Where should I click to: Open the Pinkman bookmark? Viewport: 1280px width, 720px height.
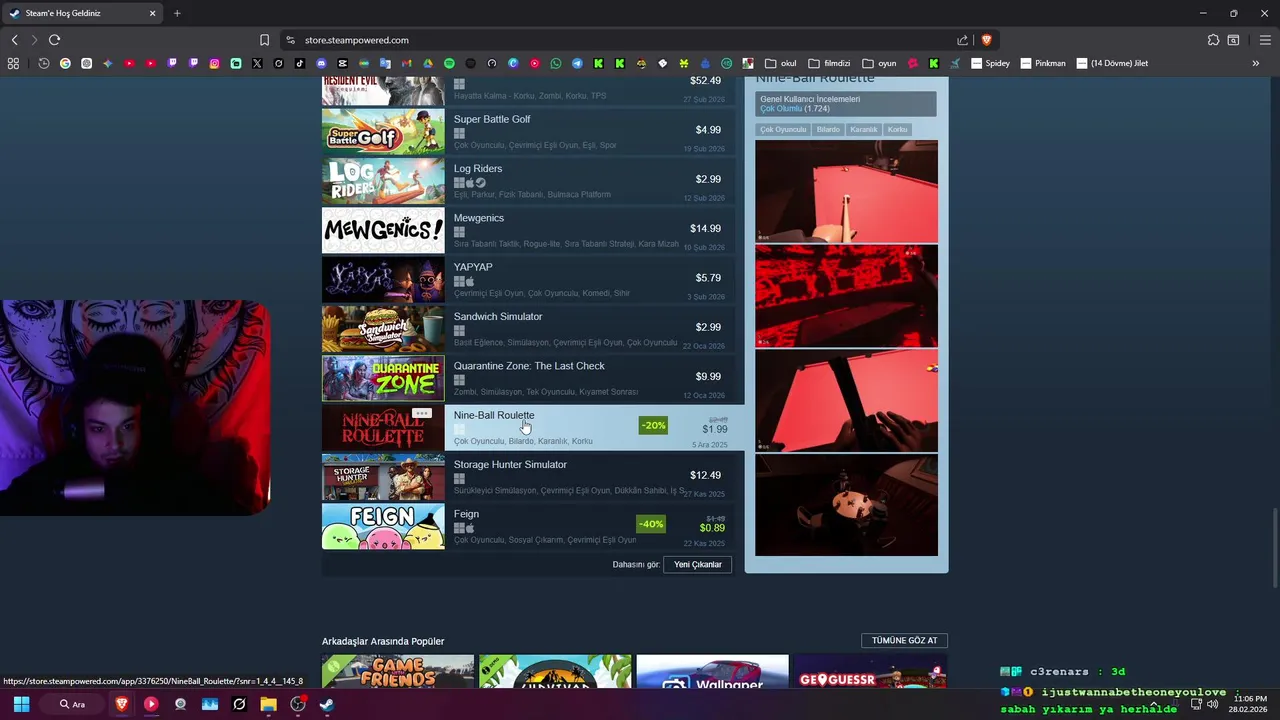pyautogui.click(x=1044, y=63)
